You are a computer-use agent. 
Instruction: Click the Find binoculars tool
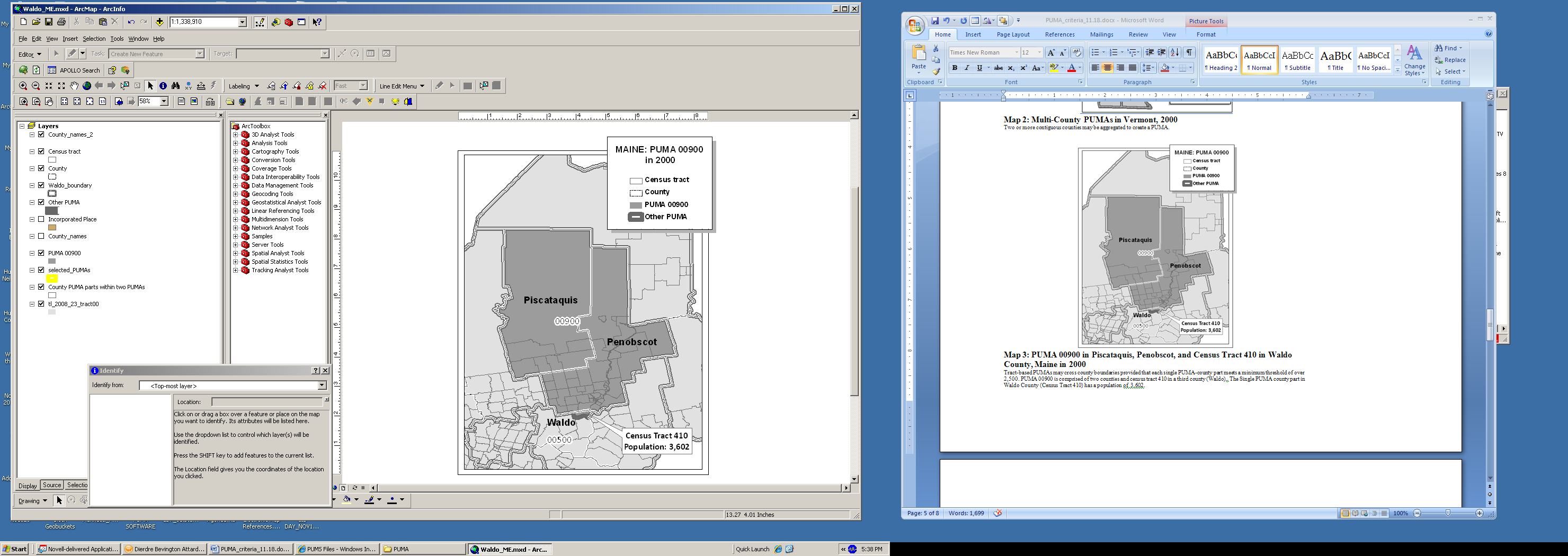(175, 86)
